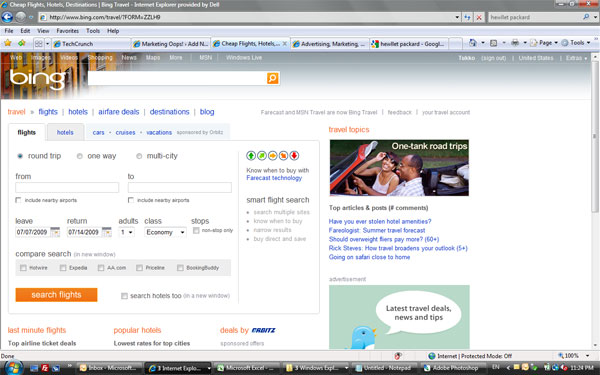Check the Expedia compare option

[x=63, y=267]
